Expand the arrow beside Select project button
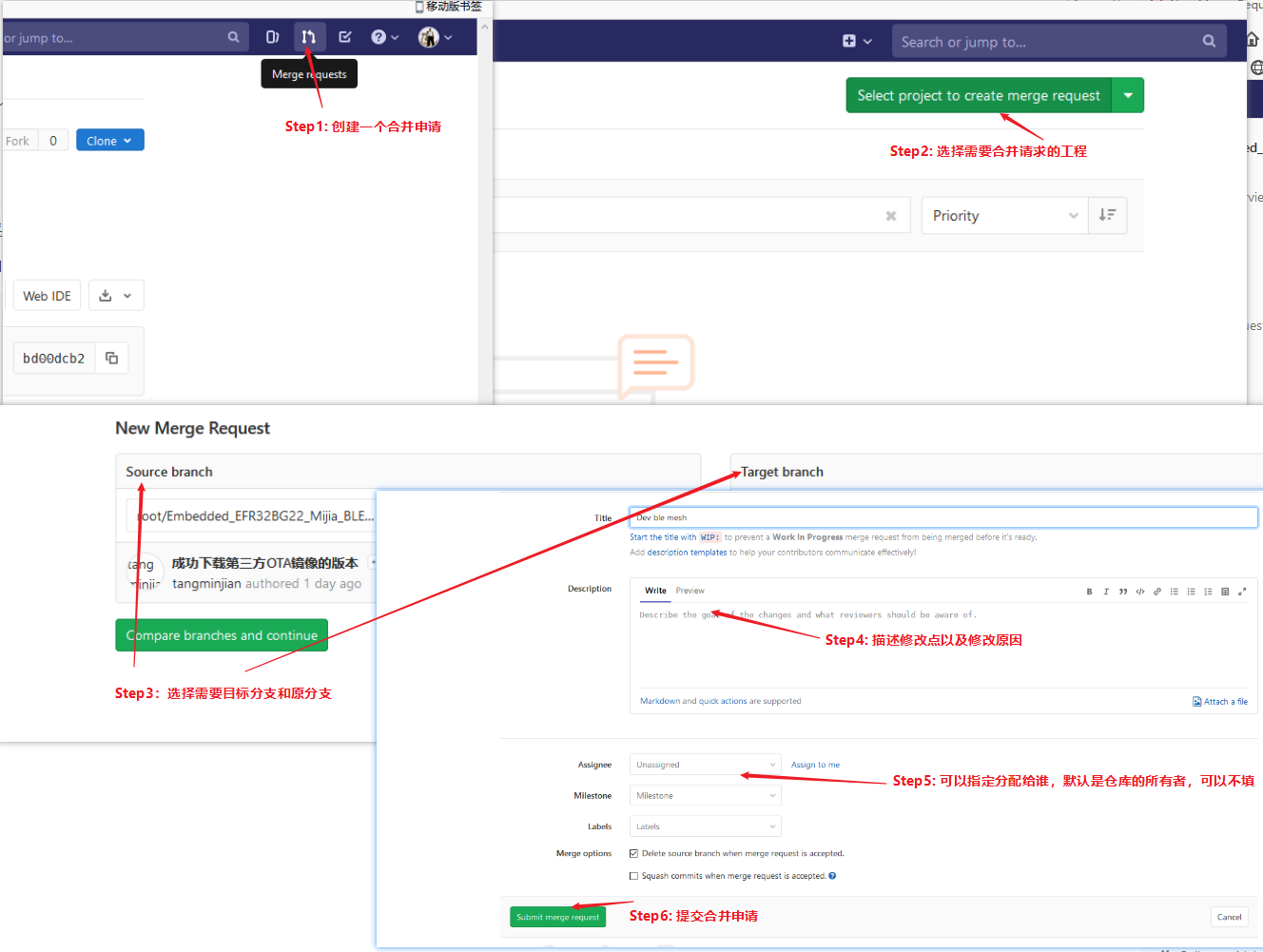 [1128, 95]
